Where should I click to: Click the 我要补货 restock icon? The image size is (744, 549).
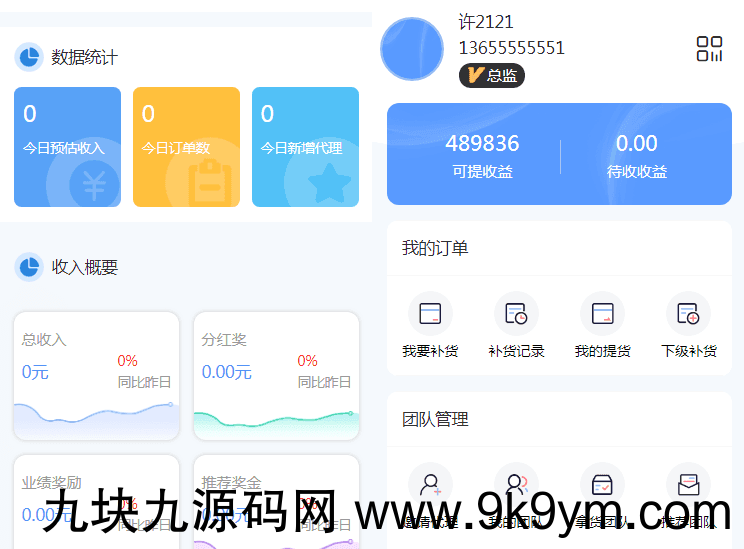[430, 314]
